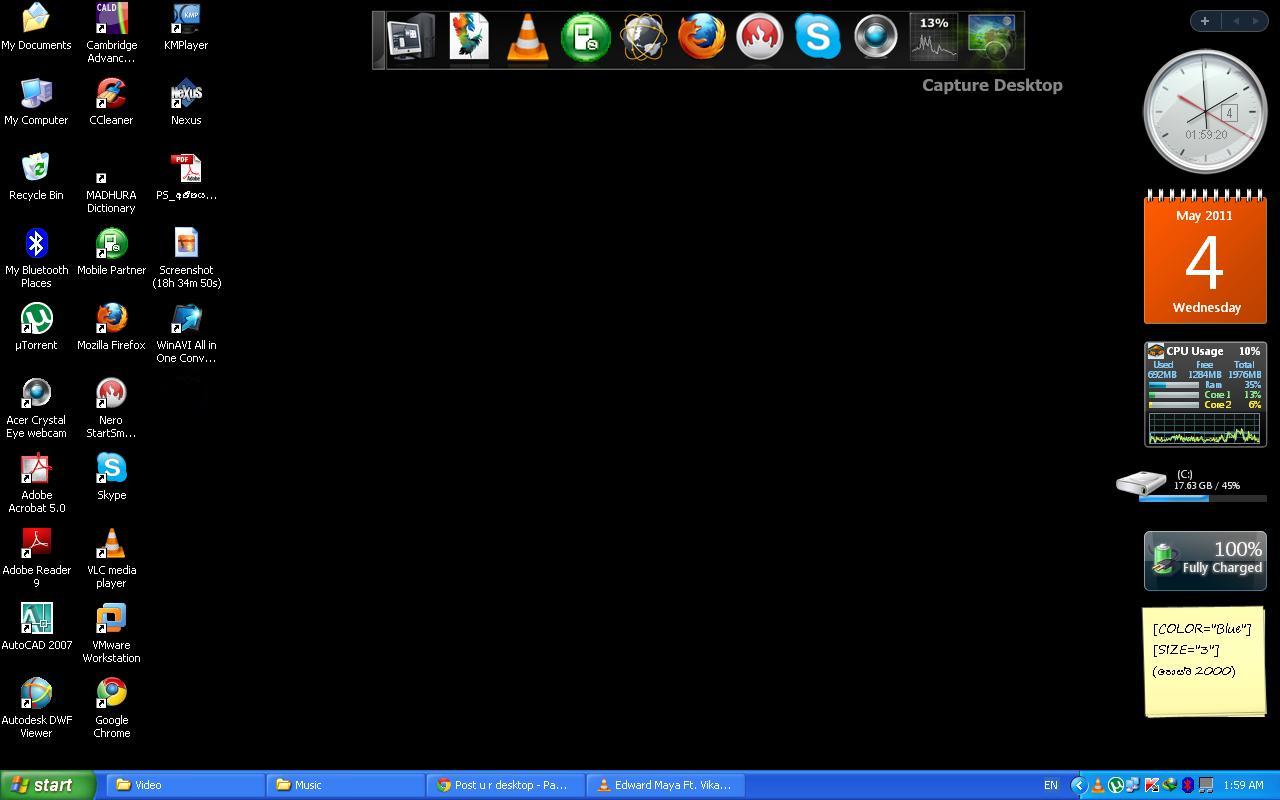Screen dimensions: 1280x800
Task: Click the analog clock gadget
Action: pos(1205,112)
